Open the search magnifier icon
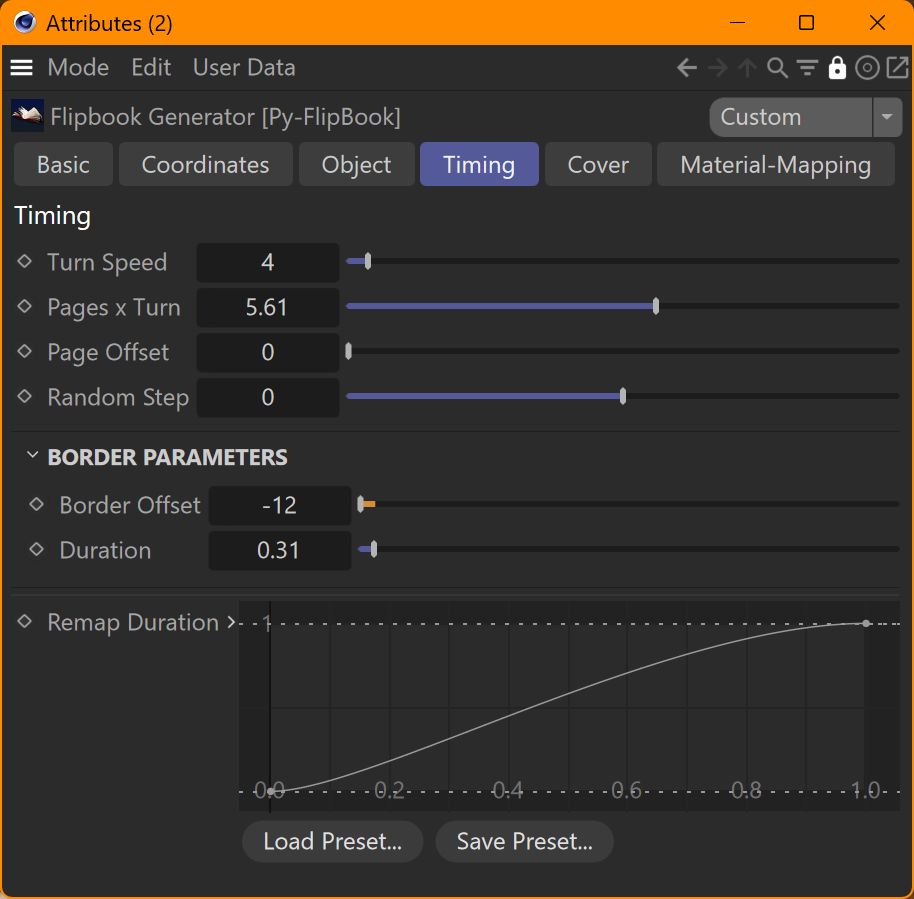914x899 pixels. pos(777,68)
